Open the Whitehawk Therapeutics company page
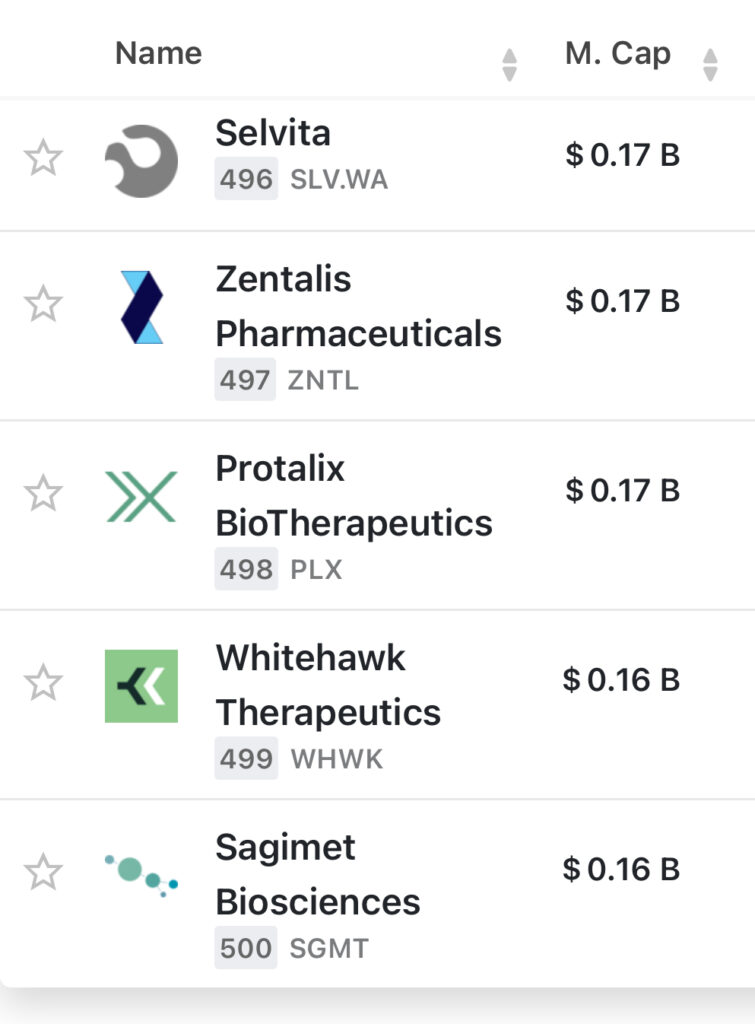 coord(328,685)
